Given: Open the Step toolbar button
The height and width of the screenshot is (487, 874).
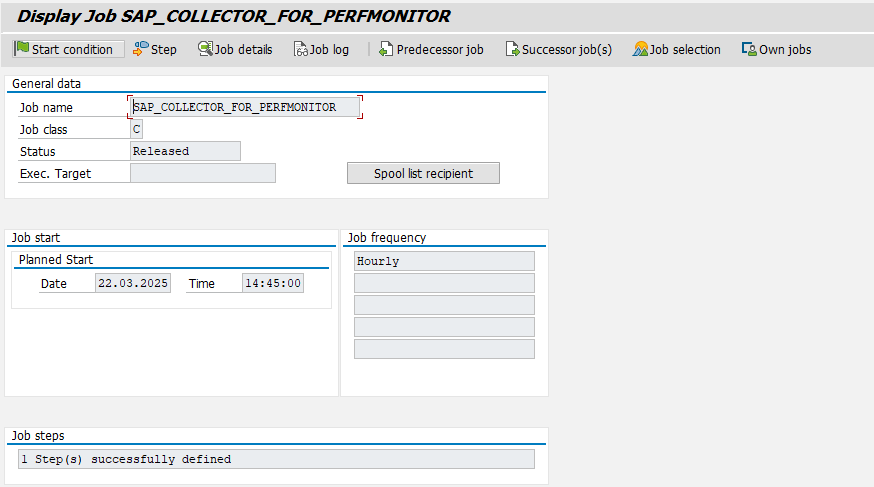Looking at the screenshot, I should [155, 49].
